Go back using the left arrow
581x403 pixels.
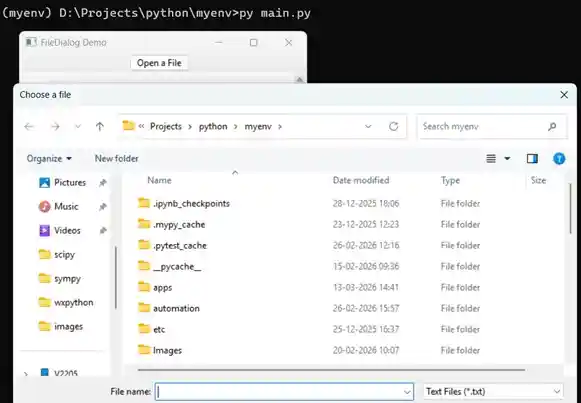click(x=29, y=127)
